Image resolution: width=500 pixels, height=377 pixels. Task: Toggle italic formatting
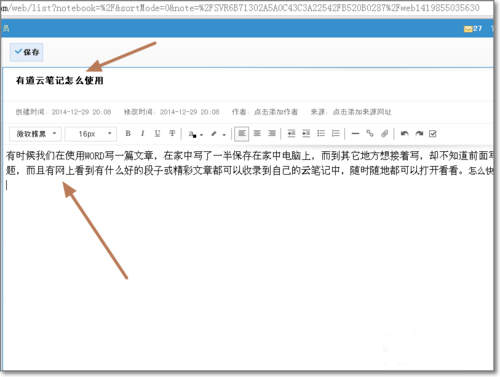pos(142,134)
